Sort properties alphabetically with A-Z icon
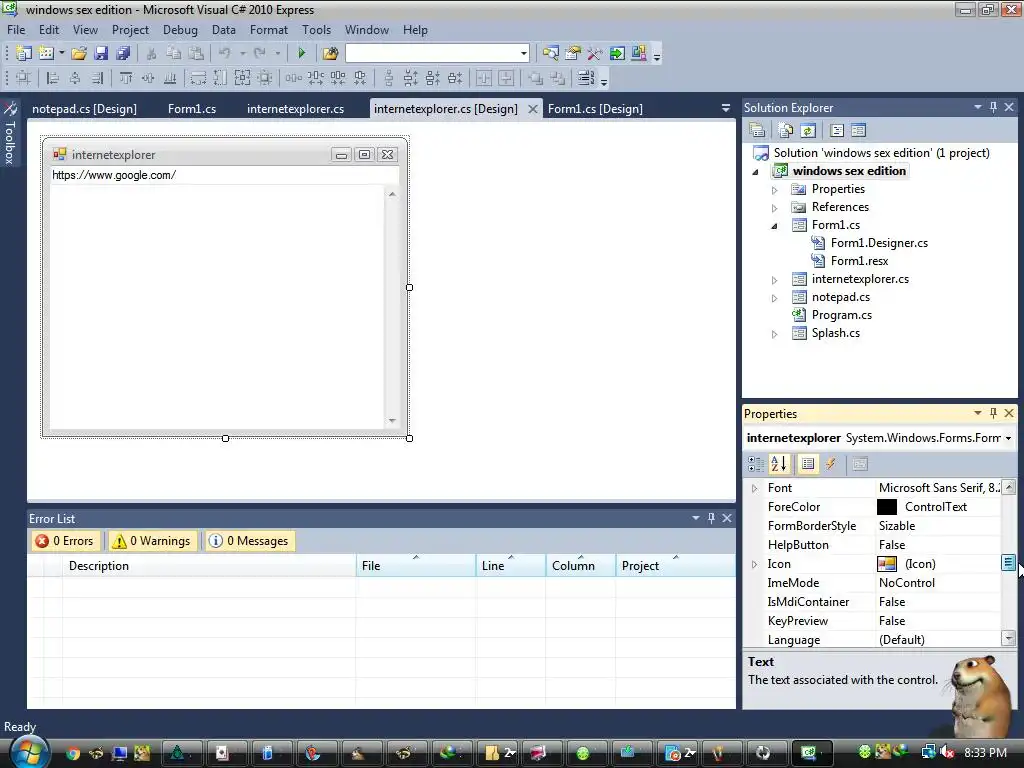The height and width of the screenshot is (768, 1024). point(779,464)
